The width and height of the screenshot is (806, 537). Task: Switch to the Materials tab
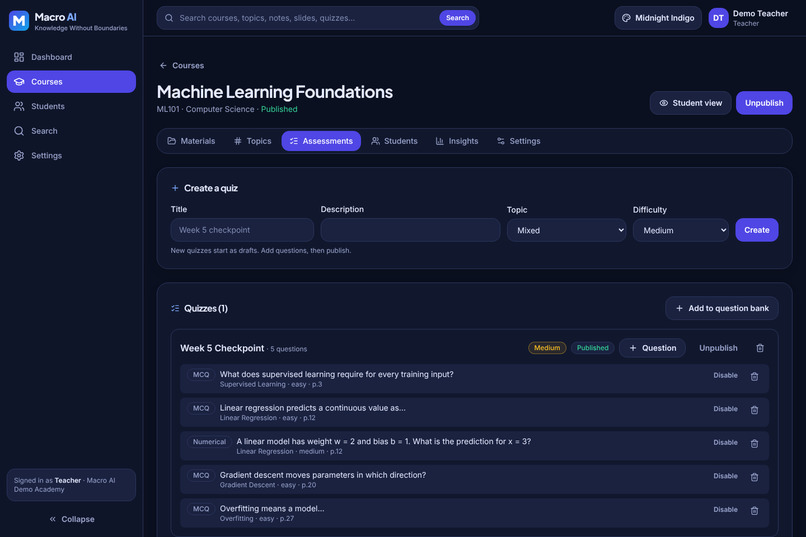[191, 141]
